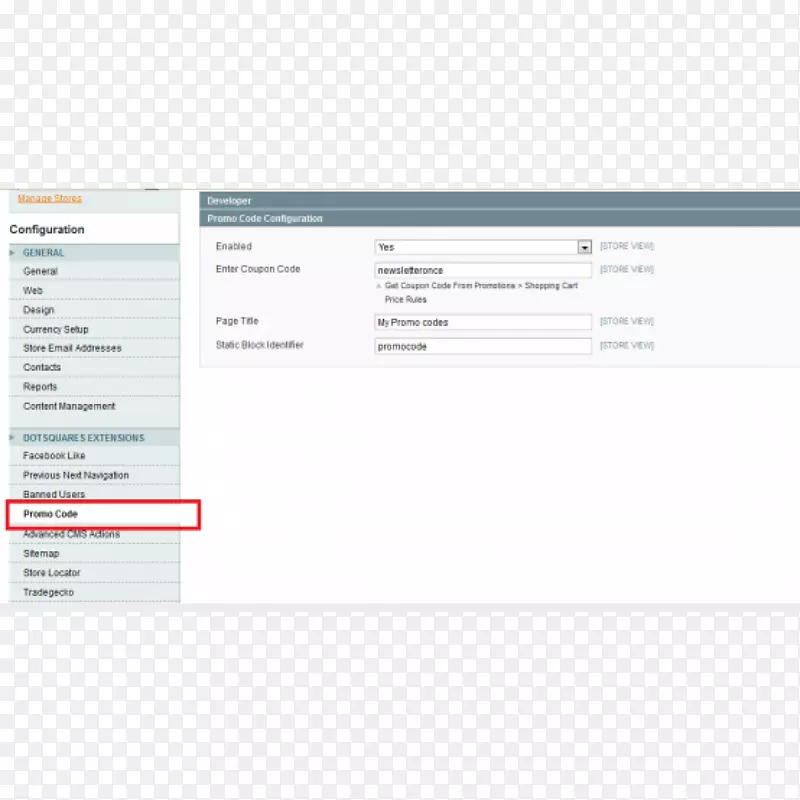Select Facebook Like extension settings
The height and width of the screenshot is (800, 800).
pos(54,456)
